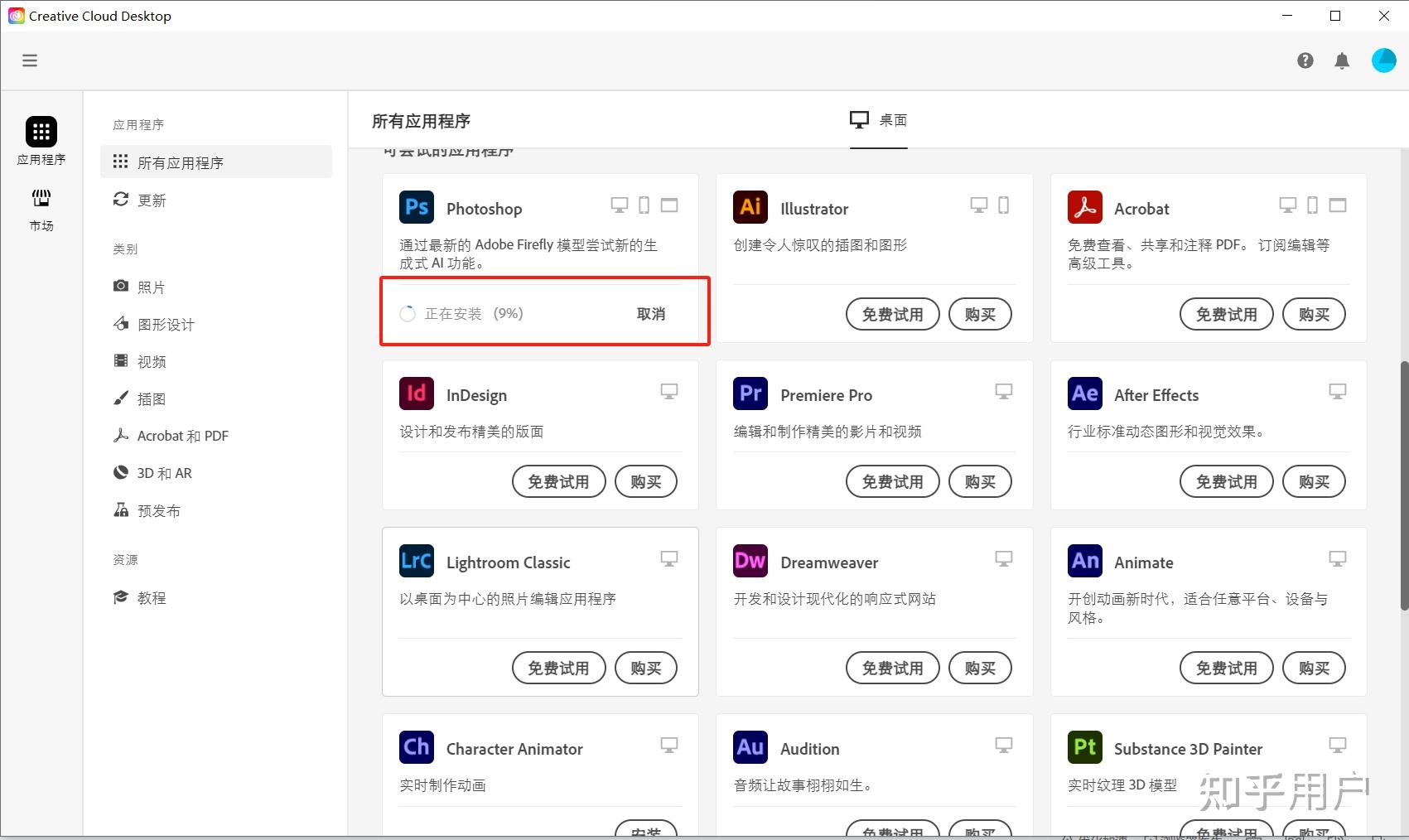Click Illustrator's mobile platform icon
The height and width of the screenshot is (840, 1409).
pos(1003,205)
